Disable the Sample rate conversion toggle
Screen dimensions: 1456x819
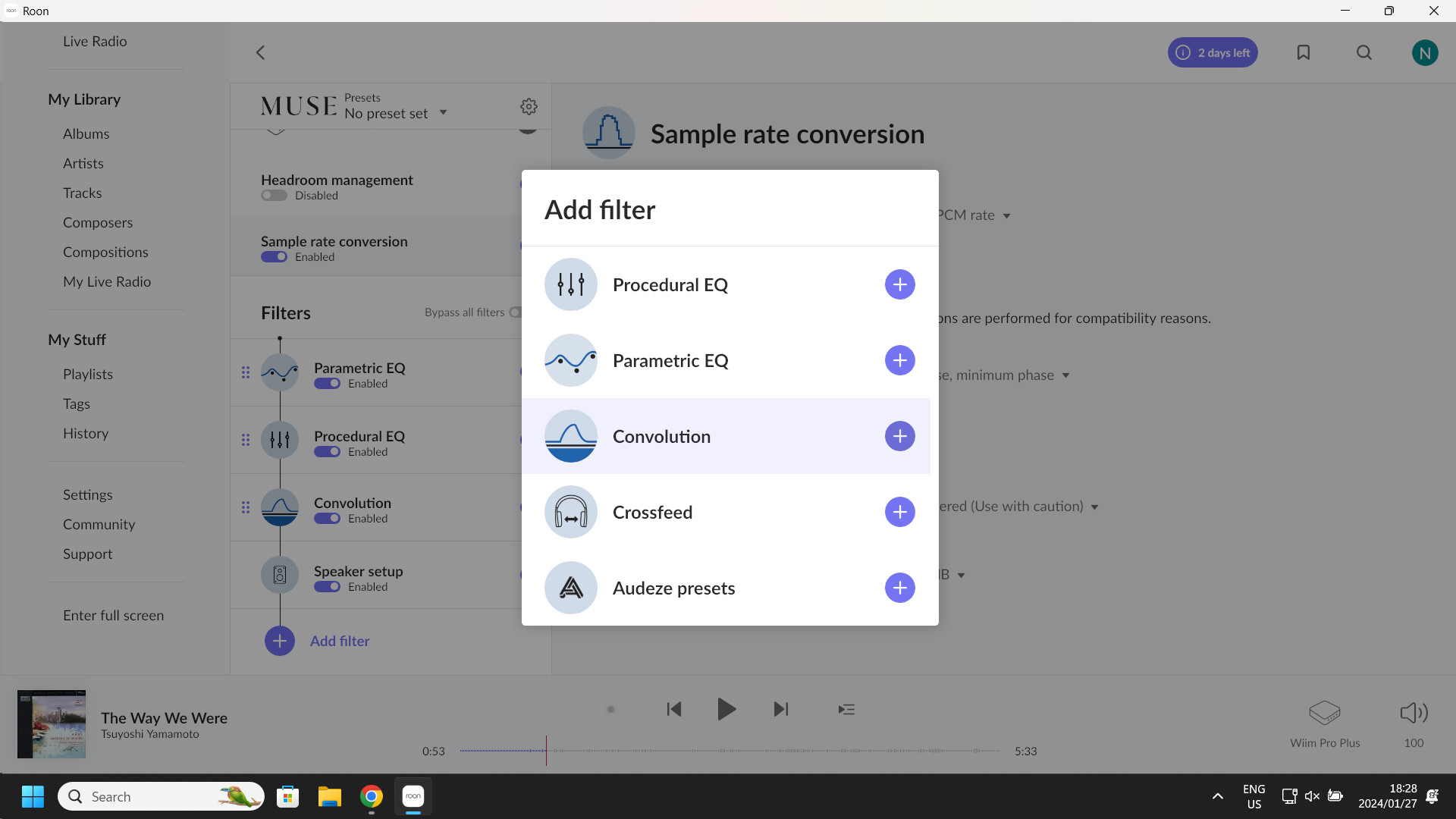point(274,256)
